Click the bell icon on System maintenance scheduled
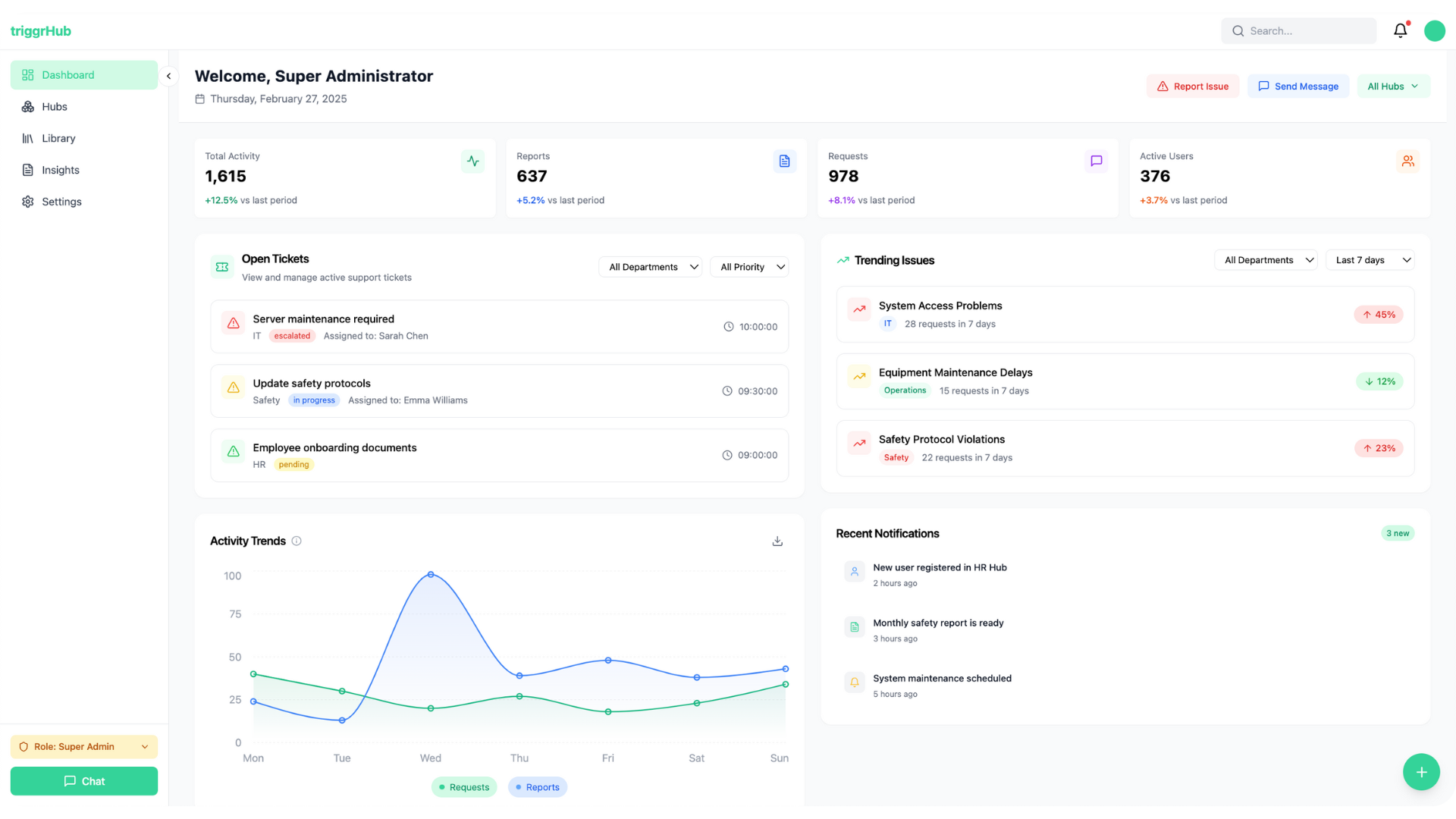This screenshot has width=1456, height=819. click(855, 682)
